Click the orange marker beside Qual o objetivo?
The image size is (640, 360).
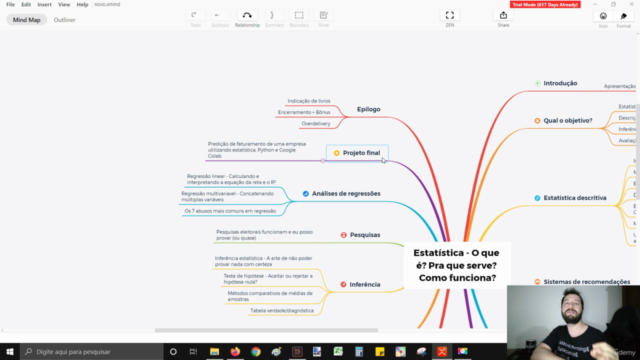coord(537,121)
